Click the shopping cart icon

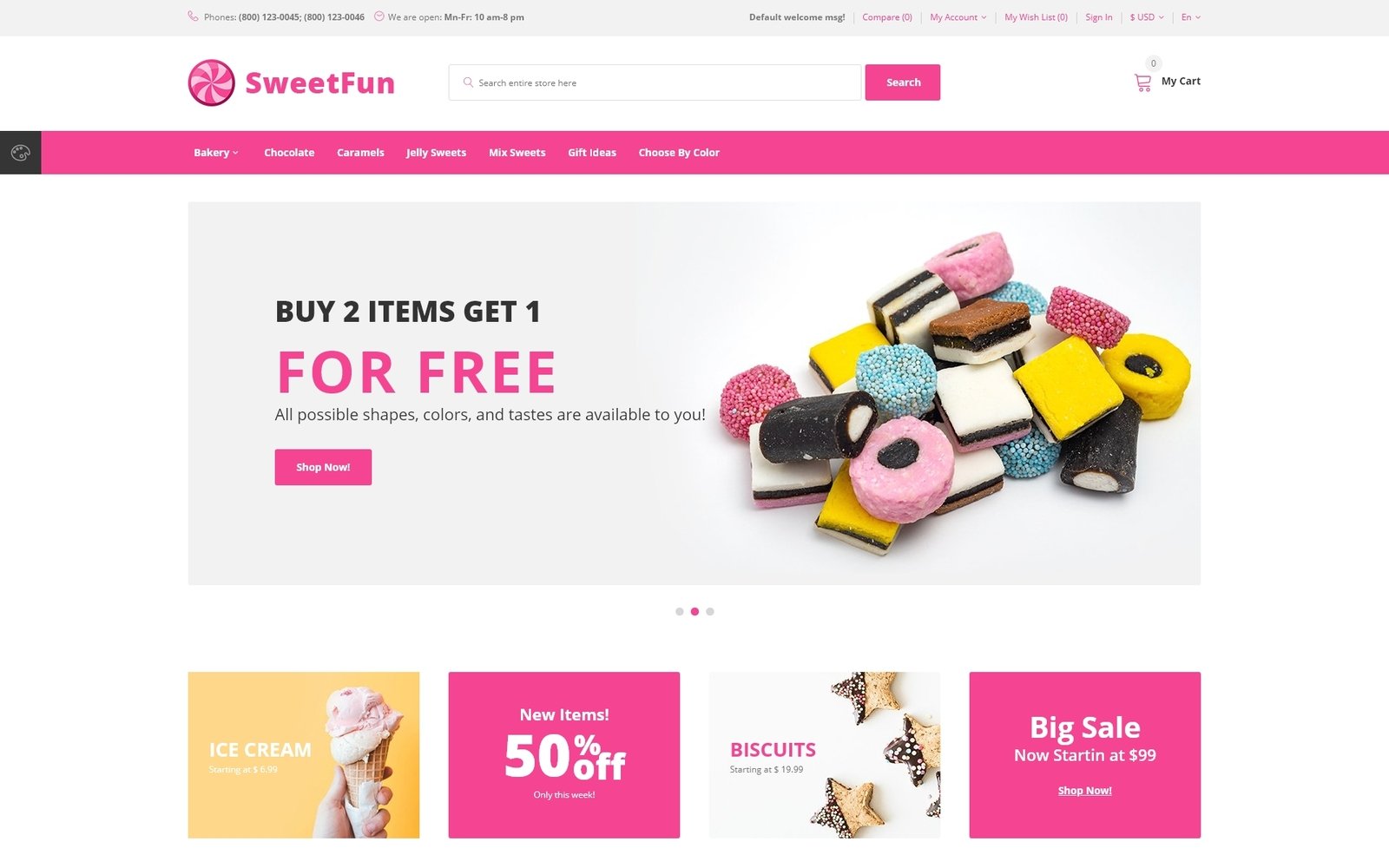click(x=1142, y=82)
